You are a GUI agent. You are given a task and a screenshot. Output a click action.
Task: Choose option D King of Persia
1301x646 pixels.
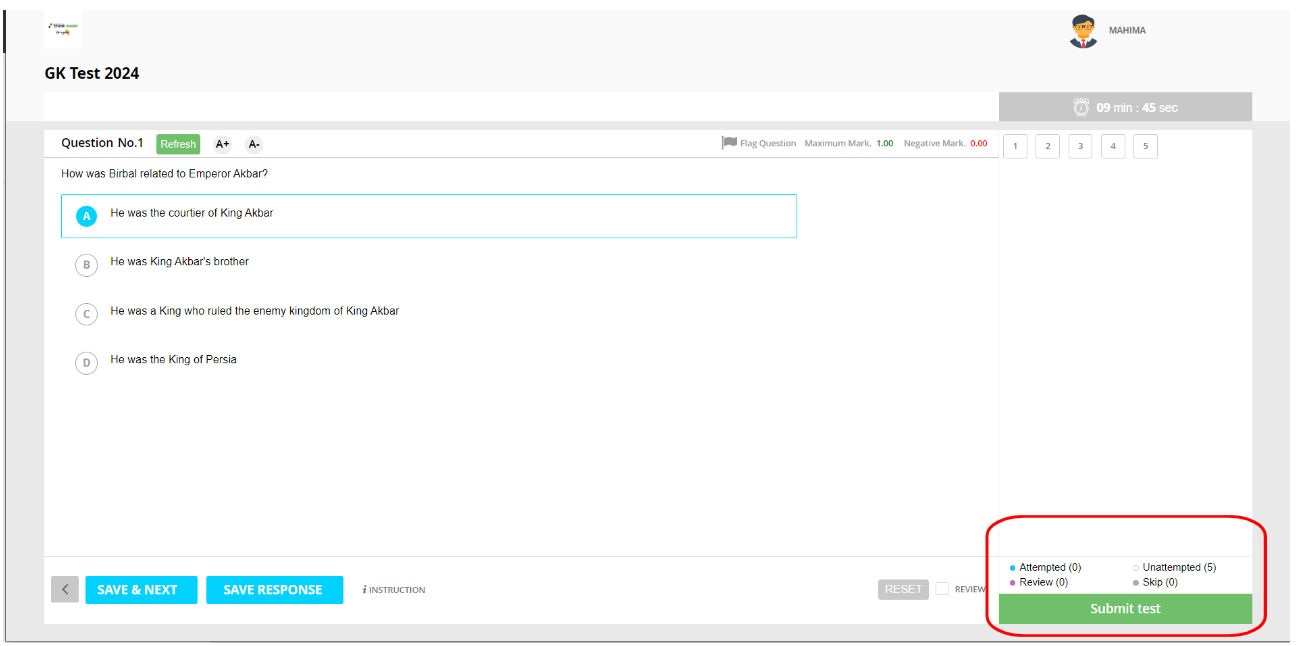click(x=87, y=363)
